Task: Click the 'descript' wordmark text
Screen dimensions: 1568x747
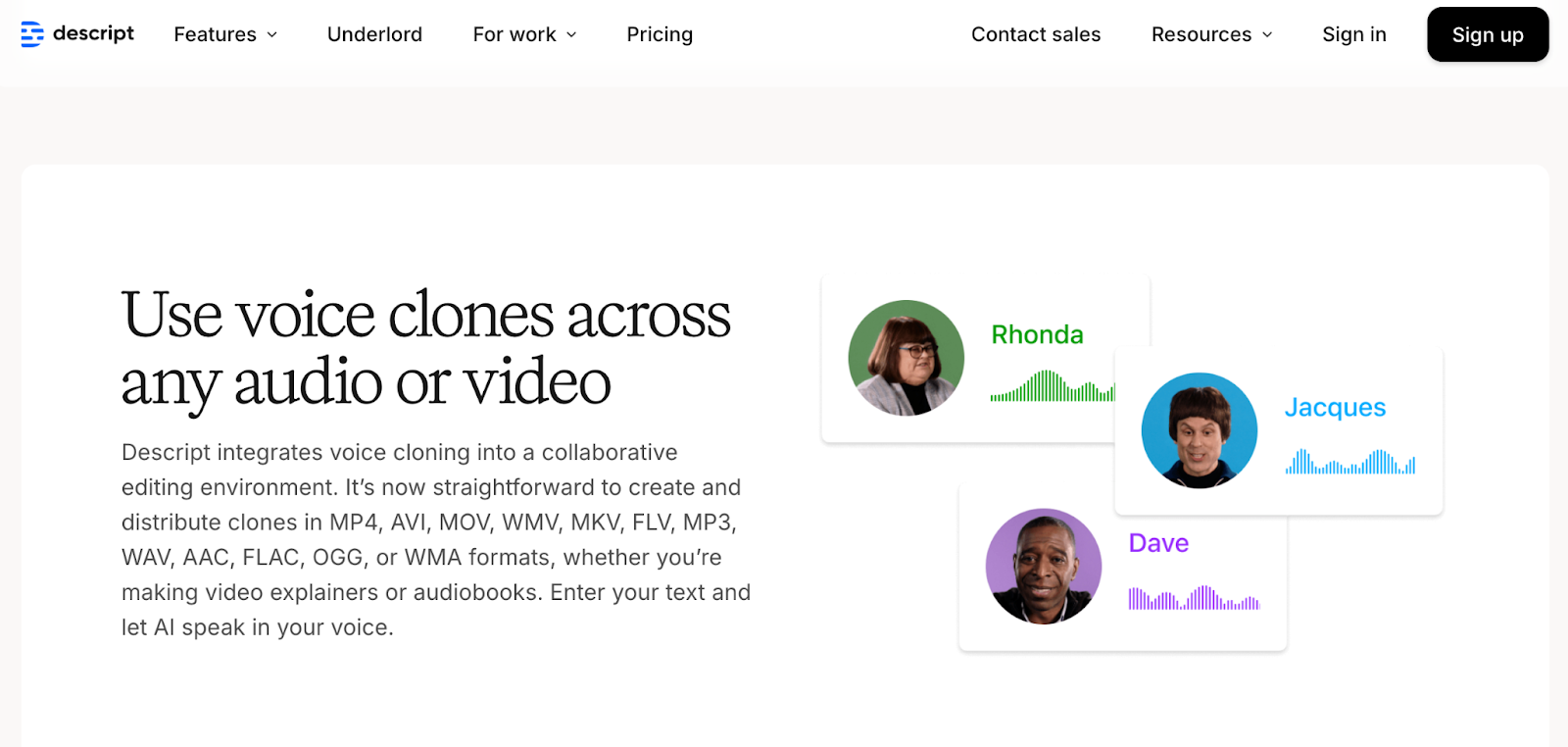Action: tap(93, 33)
